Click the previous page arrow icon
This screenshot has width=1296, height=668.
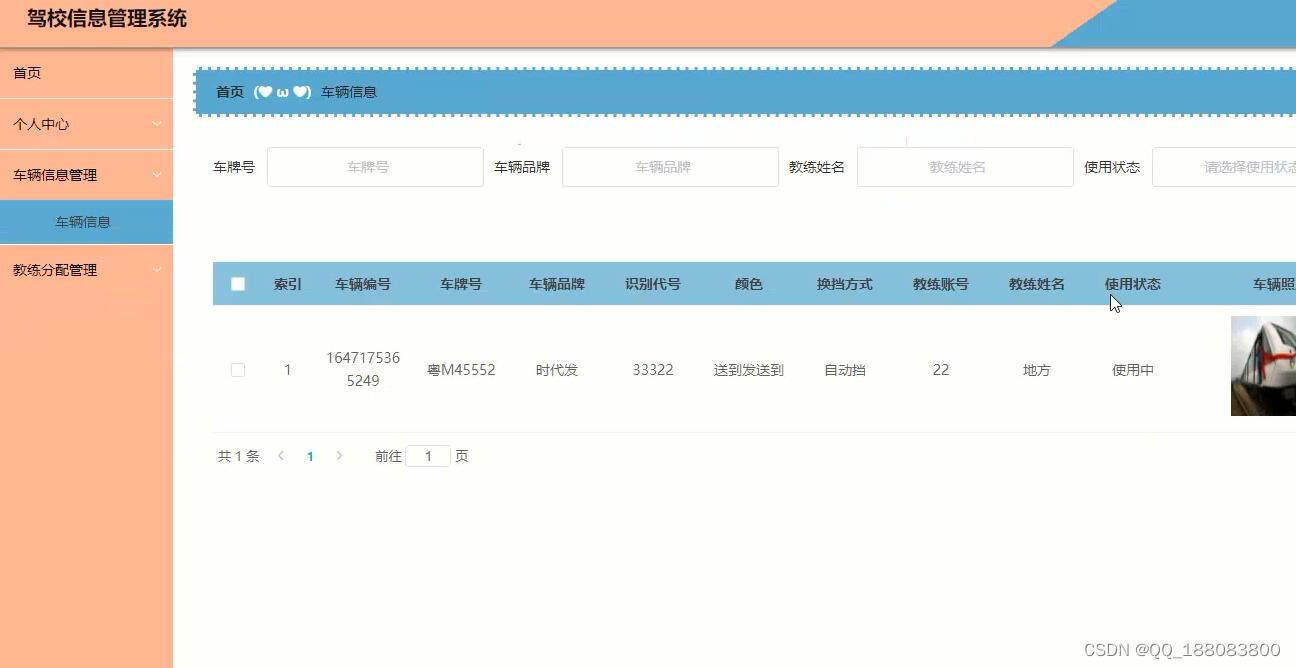coord(281,455)
